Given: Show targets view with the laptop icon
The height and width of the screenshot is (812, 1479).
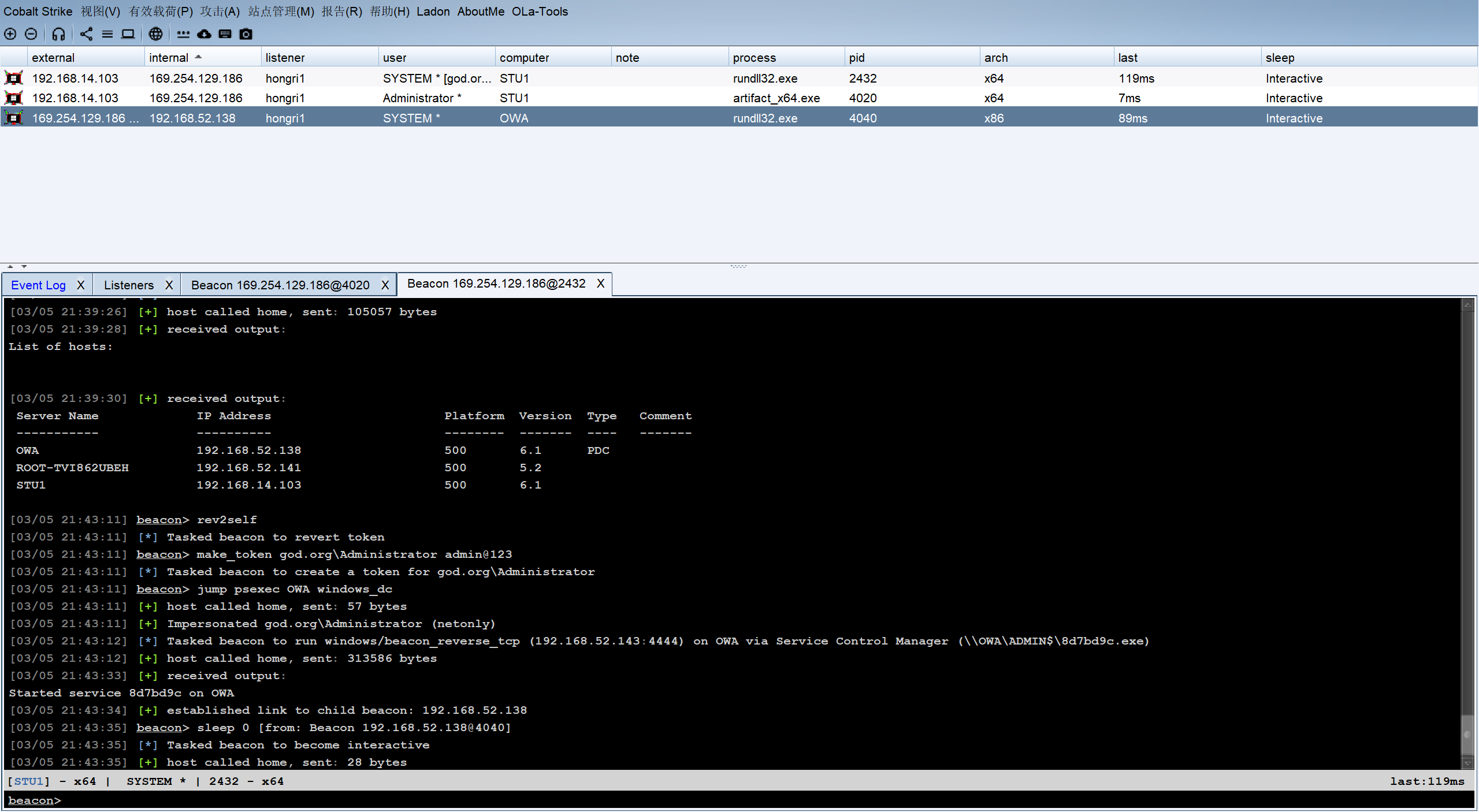Looking at the screenshot, I should pos(128,34).
